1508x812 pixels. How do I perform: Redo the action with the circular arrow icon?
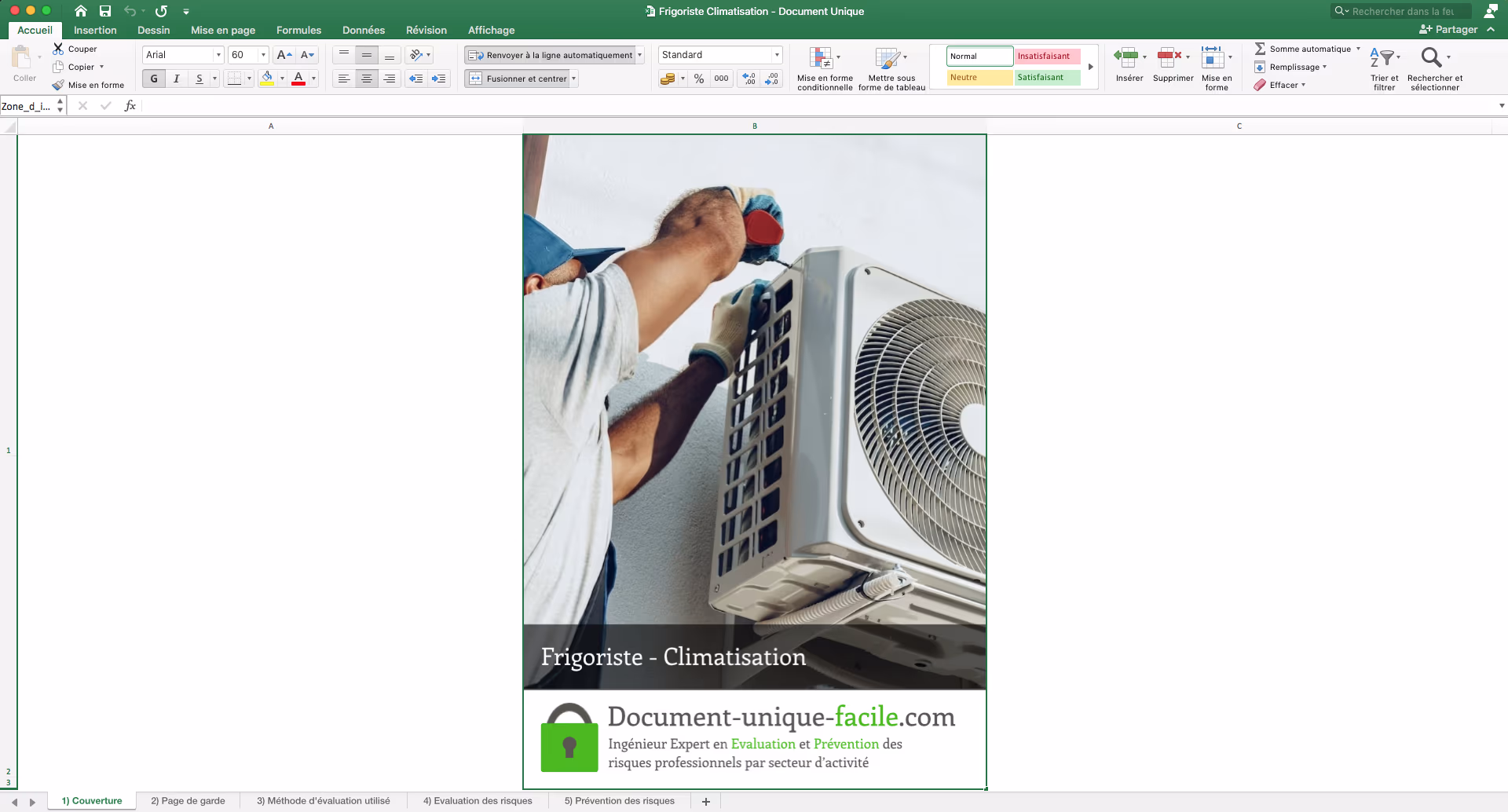pyautogui.click(x=161, y=11)
